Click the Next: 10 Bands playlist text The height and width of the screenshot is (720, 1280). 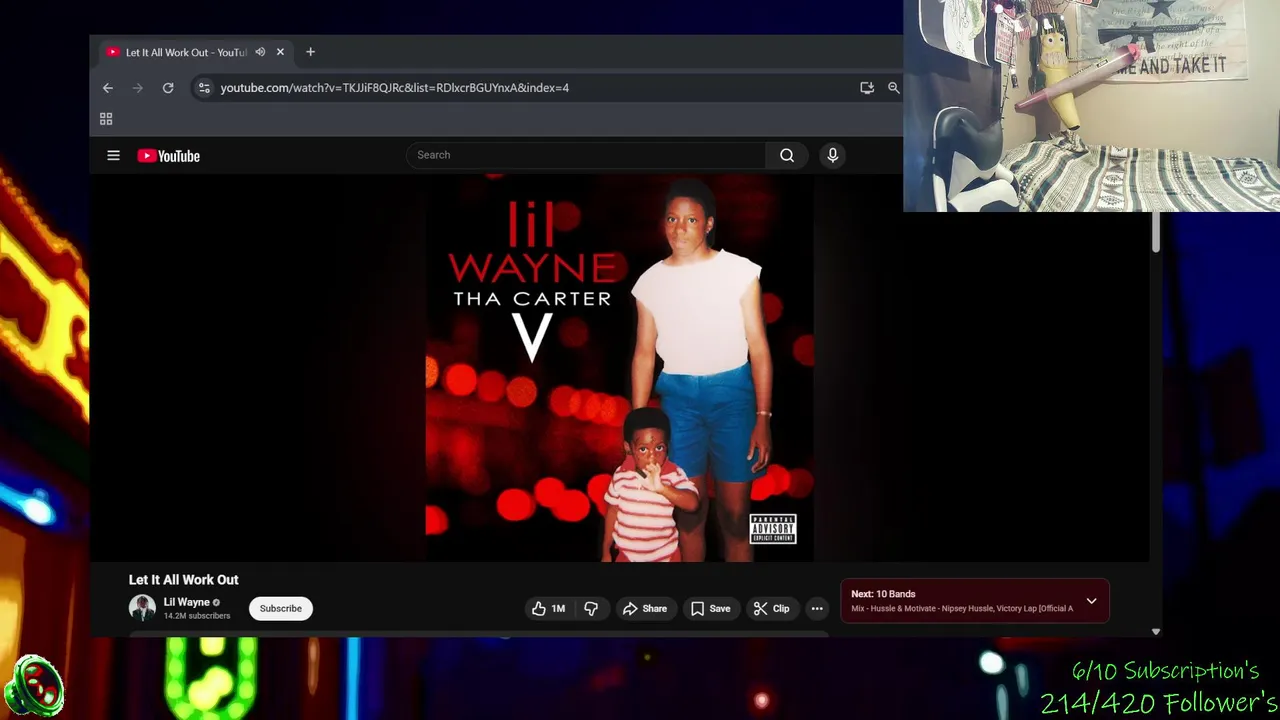pos(883,594)
